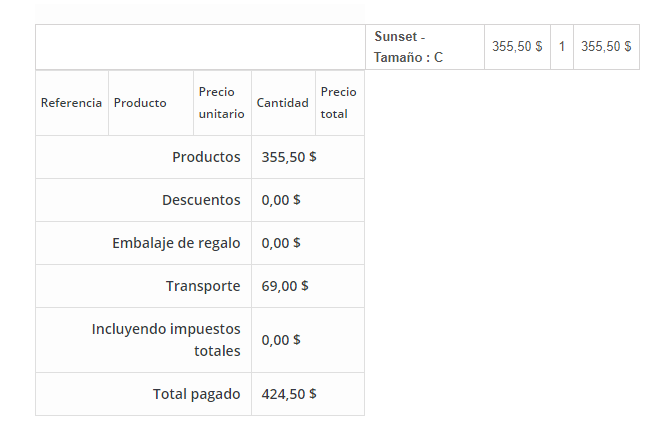Click the Sunset - Tamaño : C product cell
This screenshot has height=430, width=649.
click(408, 47)
